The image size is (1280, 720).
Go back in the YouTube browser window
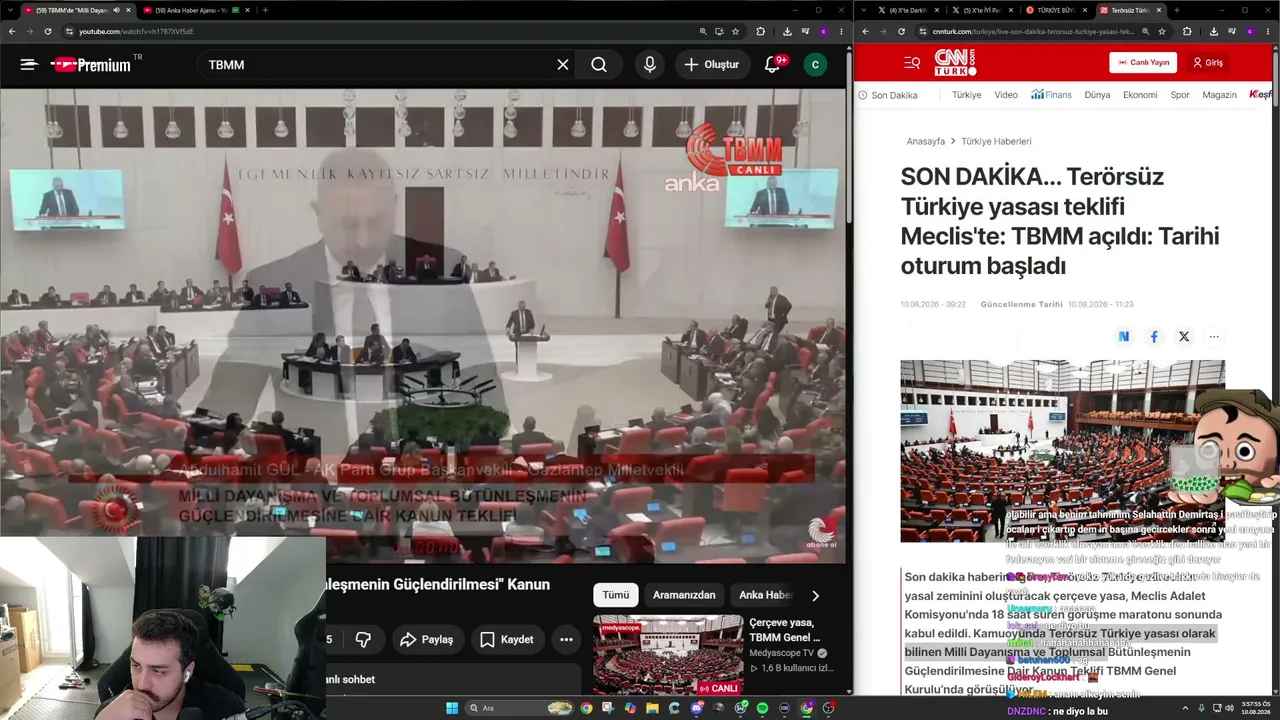click(11, 31)
